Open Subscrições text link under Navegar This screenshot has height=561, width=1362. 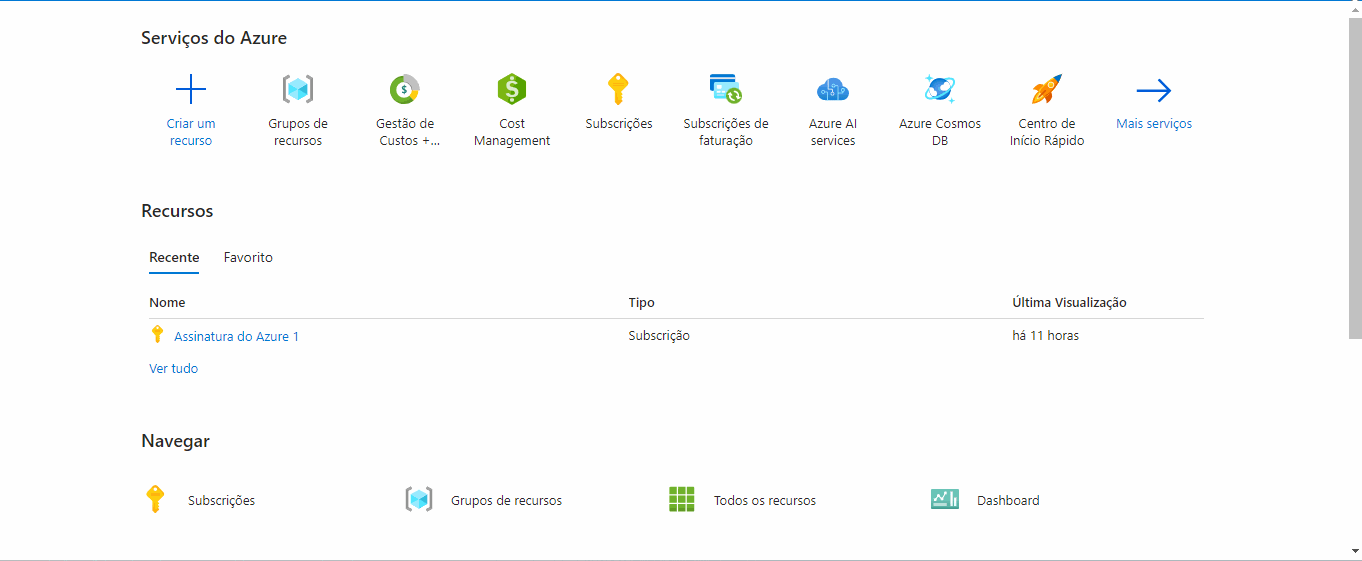coord(221,501)
